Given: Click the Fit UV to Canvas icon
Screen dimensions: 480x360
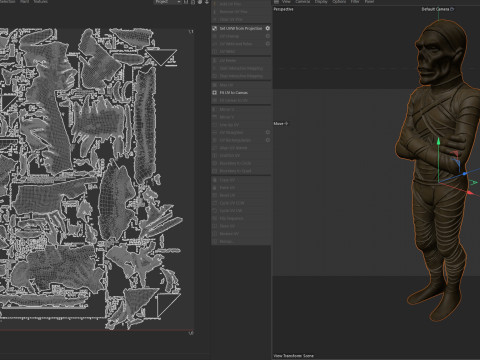Looking at the screenshot, I should click(215, 93).
